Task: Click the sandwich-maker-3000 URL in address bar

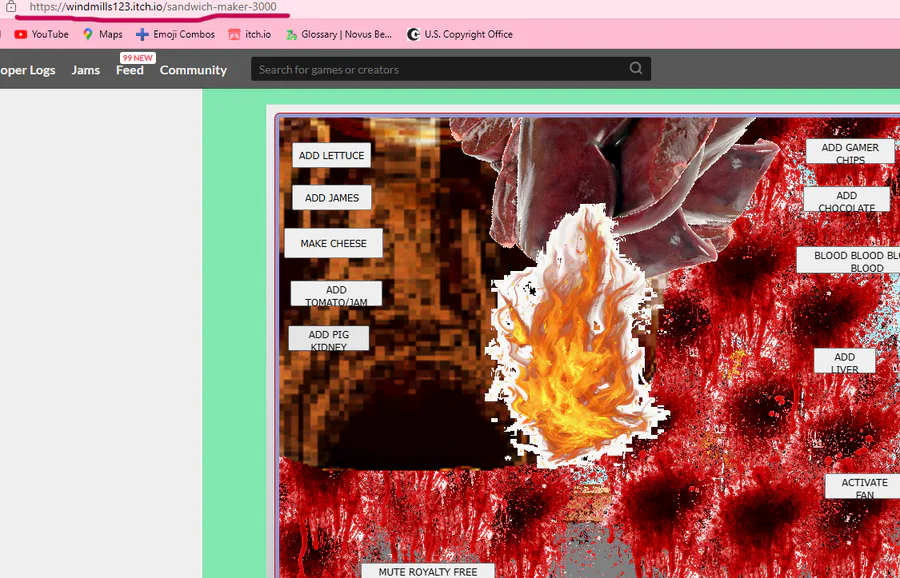Action: [153, 7]
